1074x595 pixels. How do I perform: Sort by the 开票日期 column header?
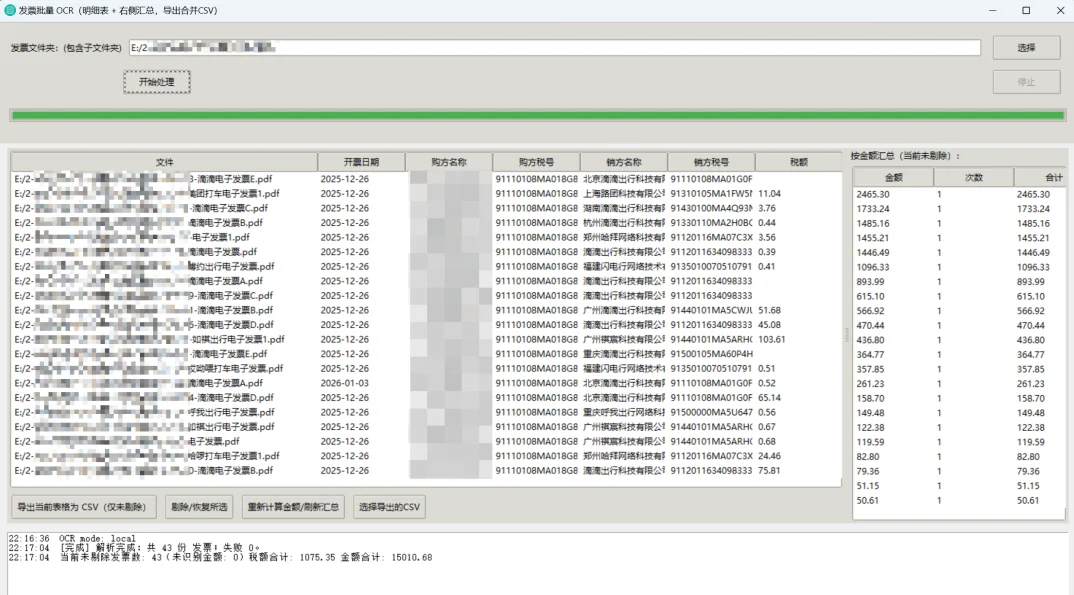point(361,162)
